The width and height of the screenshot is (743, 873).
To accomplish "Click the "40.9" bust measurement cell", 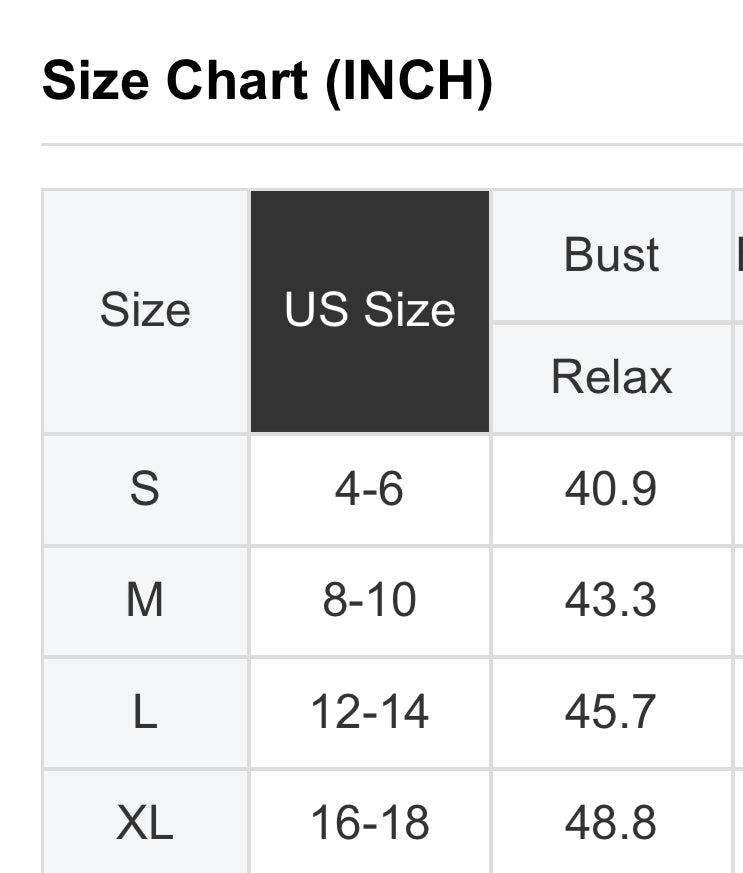I will click(x=611, y=489).
